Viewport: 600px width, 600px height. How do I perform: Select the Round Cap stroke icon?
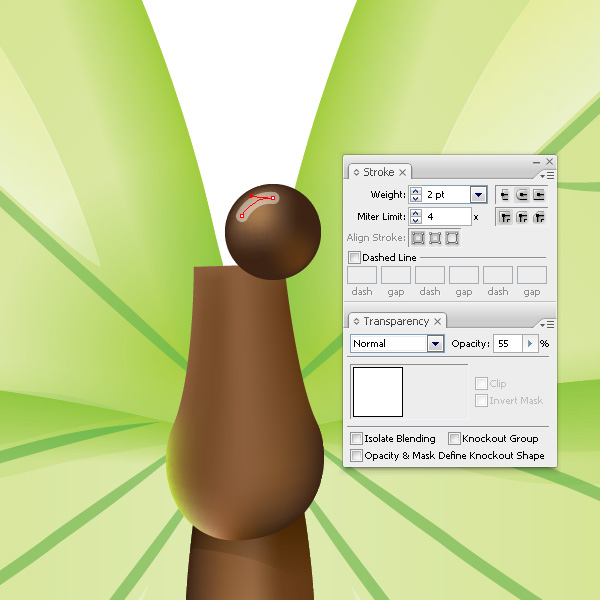(522, 195)
